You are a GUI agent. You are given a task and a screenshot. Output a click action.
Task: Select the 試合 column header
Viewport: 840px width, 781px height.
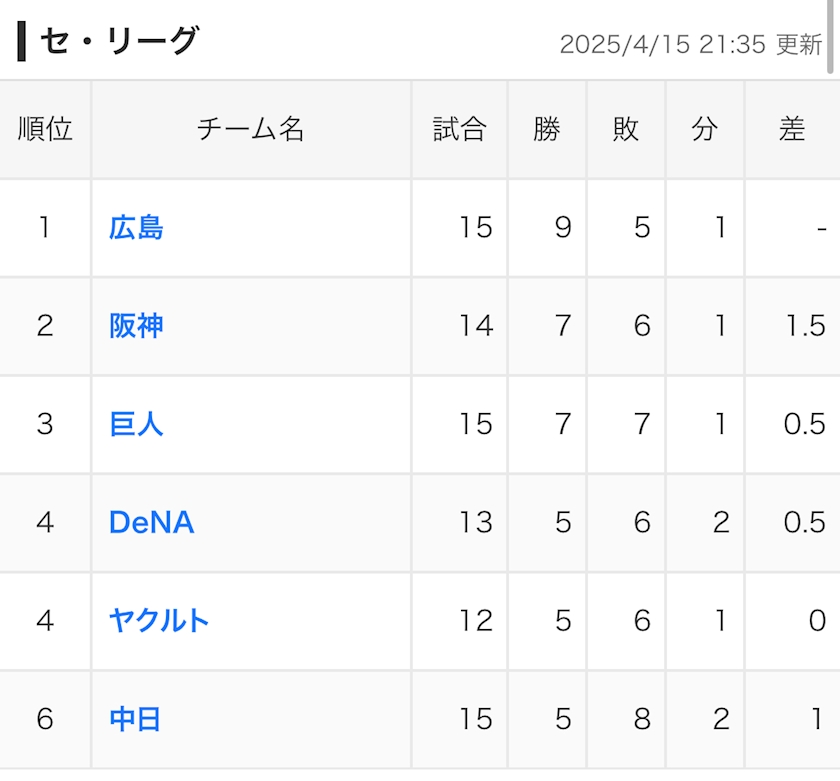(x=459, y=129)
